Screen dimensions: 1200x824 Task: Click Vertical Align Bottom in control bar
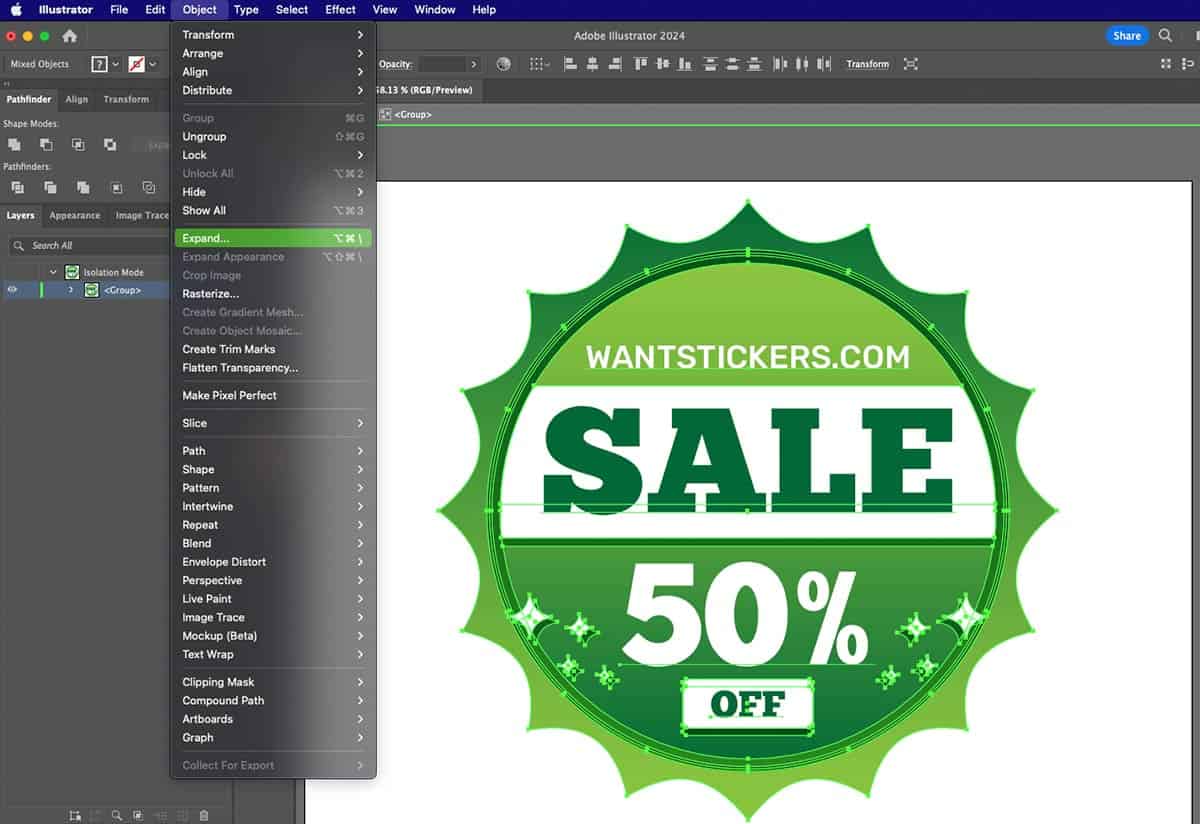685,64
